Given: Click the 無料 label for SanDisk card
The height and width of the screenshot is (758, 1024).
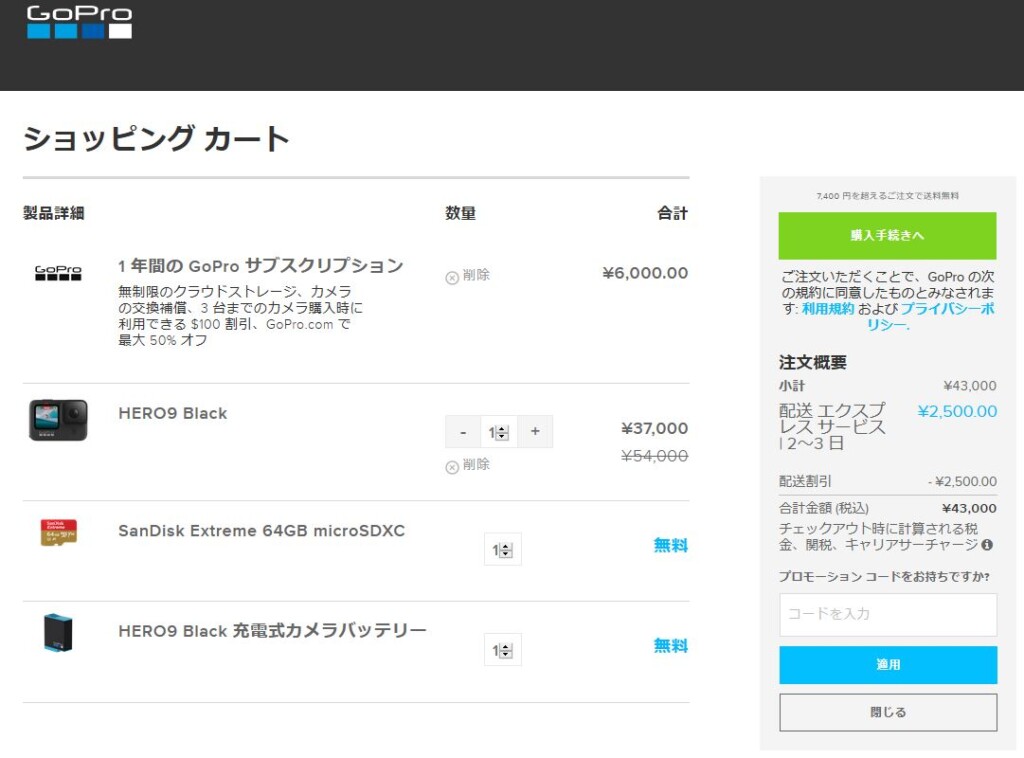Looking at the screenshot, I should [671, 545].
